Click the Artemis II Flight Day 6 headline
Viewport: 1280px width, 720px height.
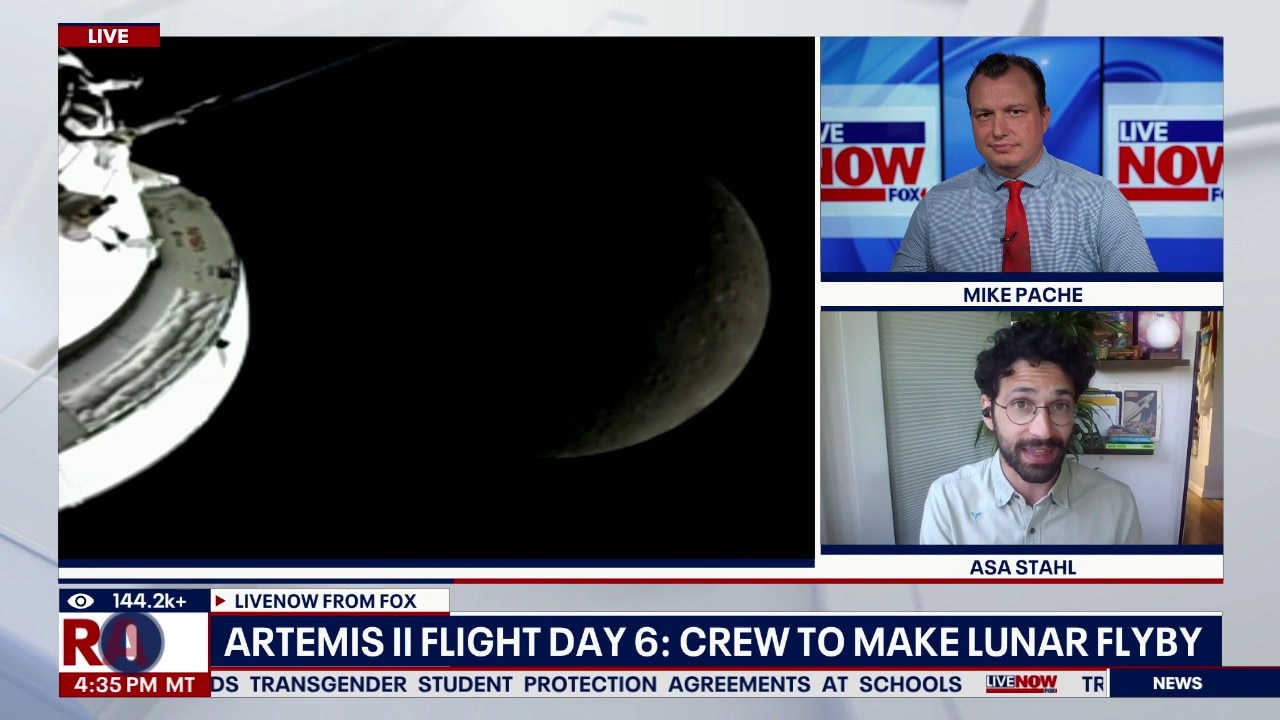pos(712,642)
